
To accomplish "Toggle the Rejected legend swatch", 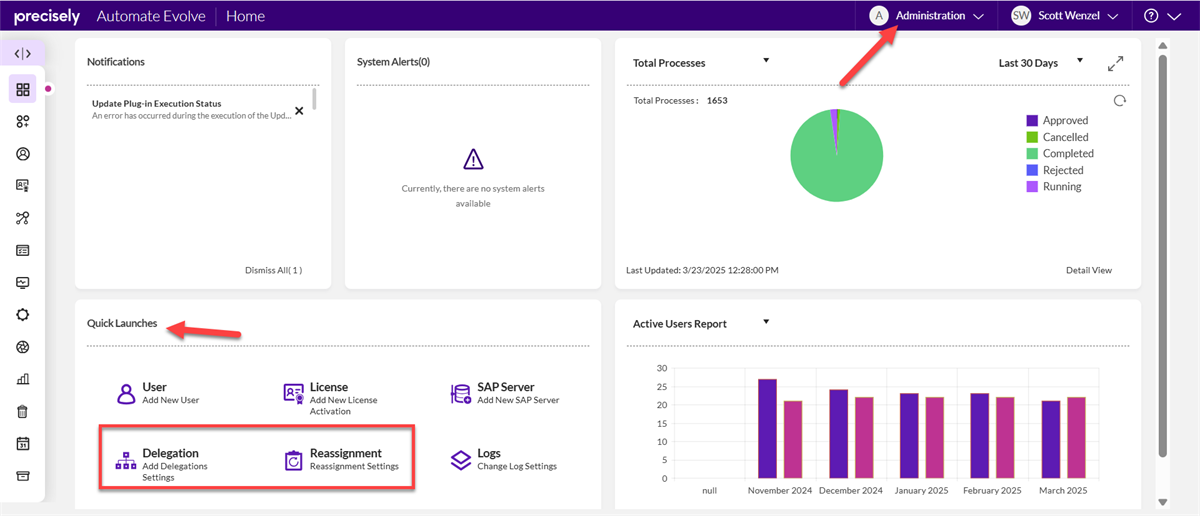I will pyautogui.click(x=1032, y=170).
